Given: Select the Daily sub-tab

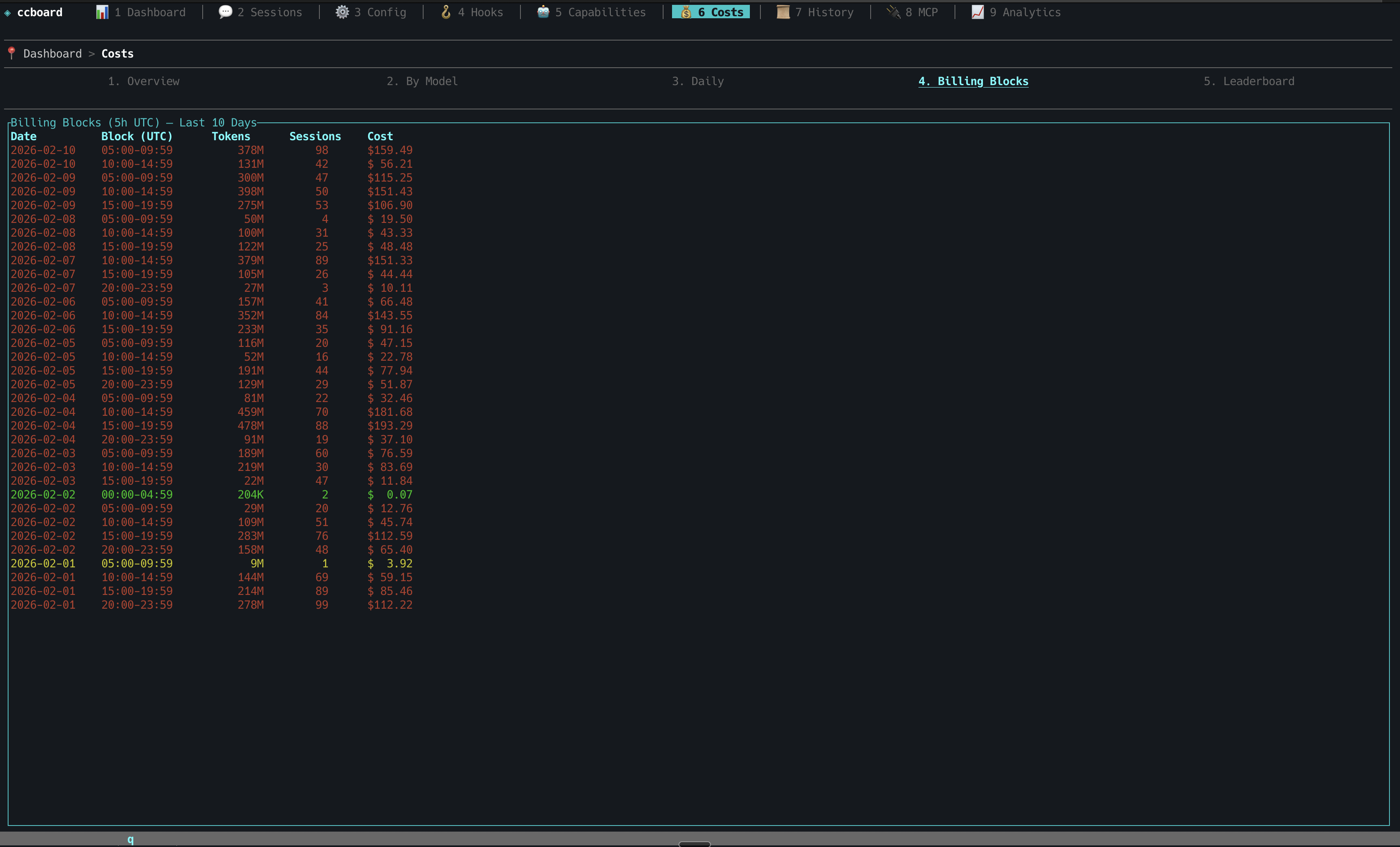Looking at the screenshot, I should (698, 81).
